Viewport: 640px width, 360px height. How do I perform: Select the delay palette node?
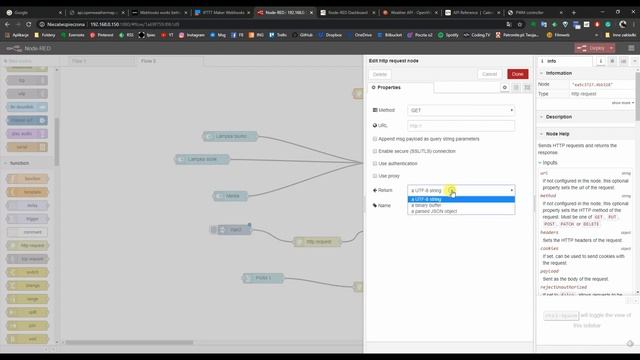(27, 205)
